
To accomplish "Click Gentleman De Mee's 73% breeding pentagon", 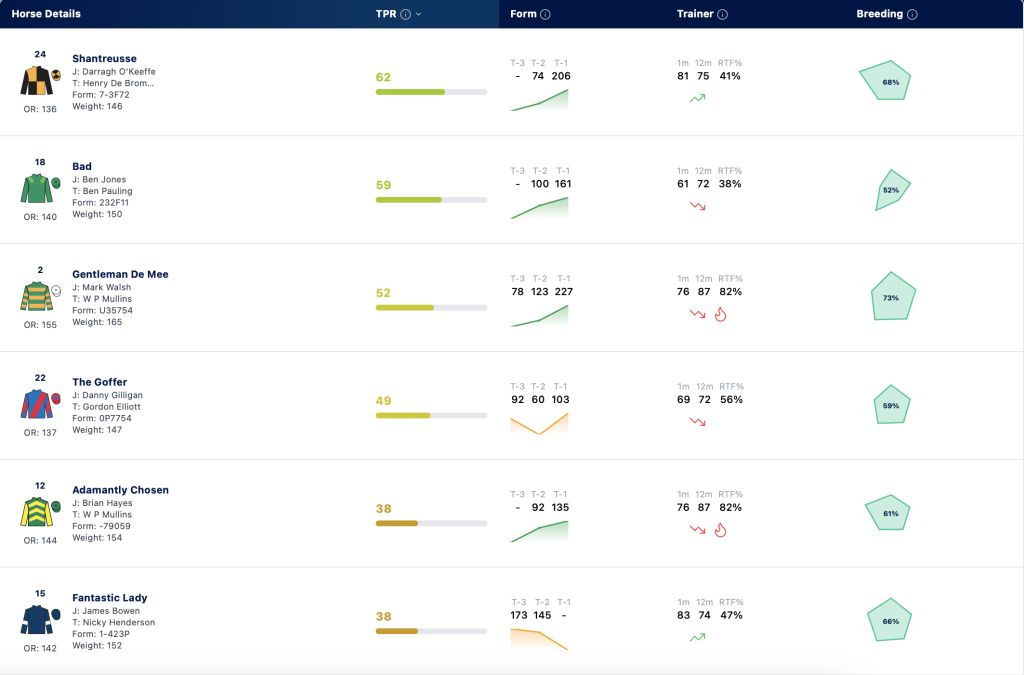I will tap(893, 296).
